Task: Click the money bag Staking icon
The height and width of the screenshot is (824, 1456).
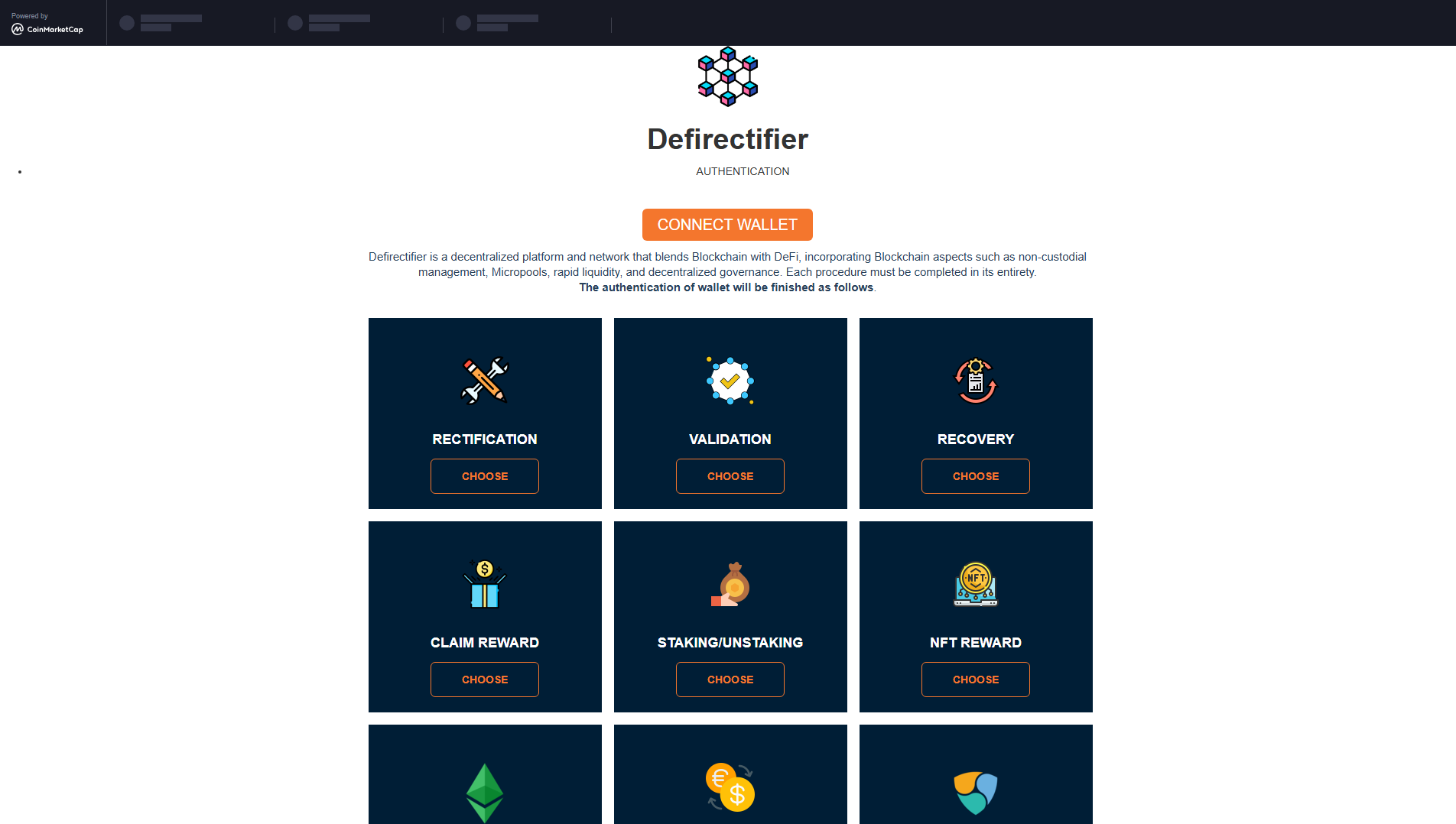Action: click(730, 584)
